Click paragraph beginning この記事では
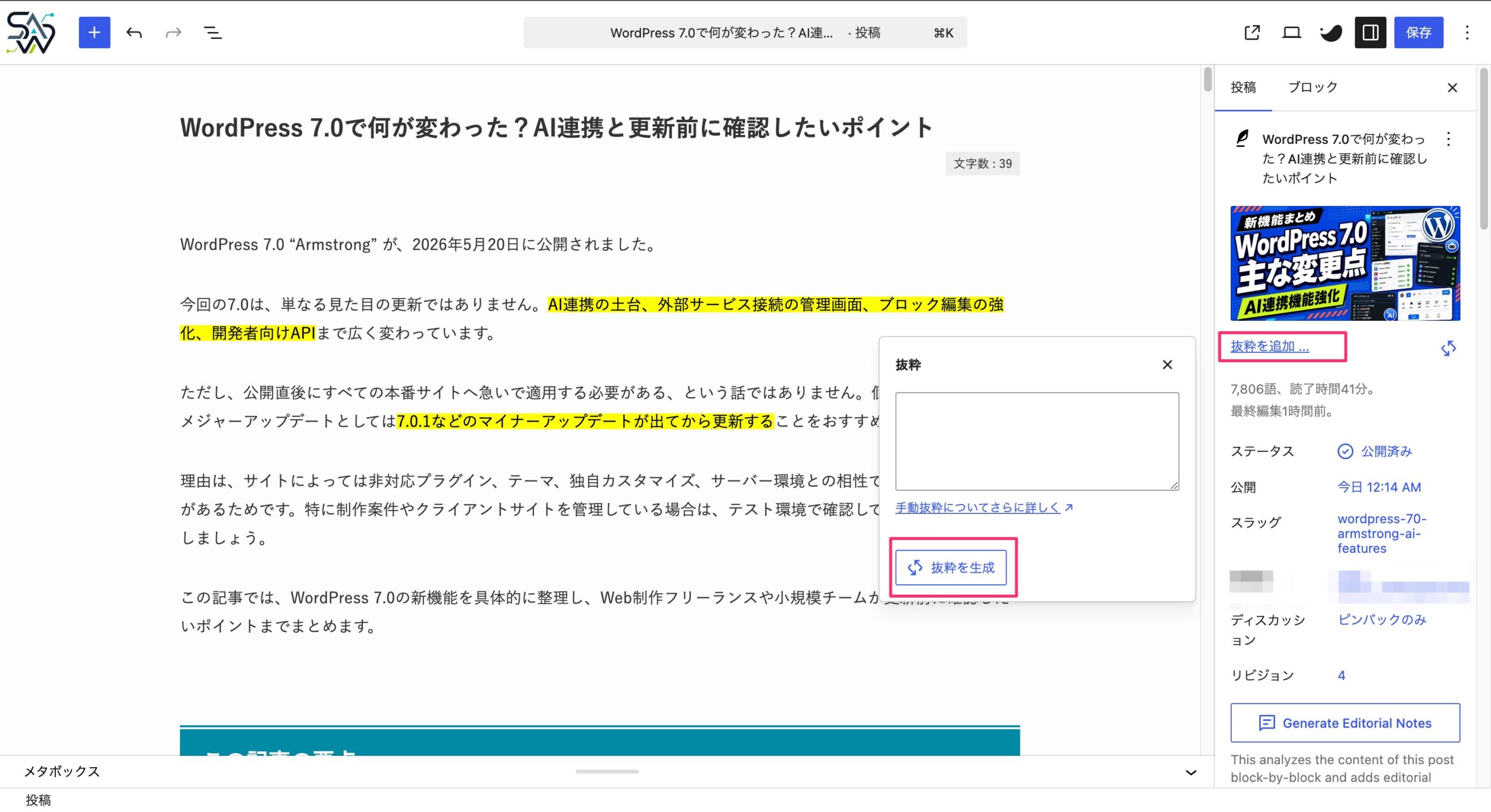This screenshot has height=812, width=1491. (594, 612)
